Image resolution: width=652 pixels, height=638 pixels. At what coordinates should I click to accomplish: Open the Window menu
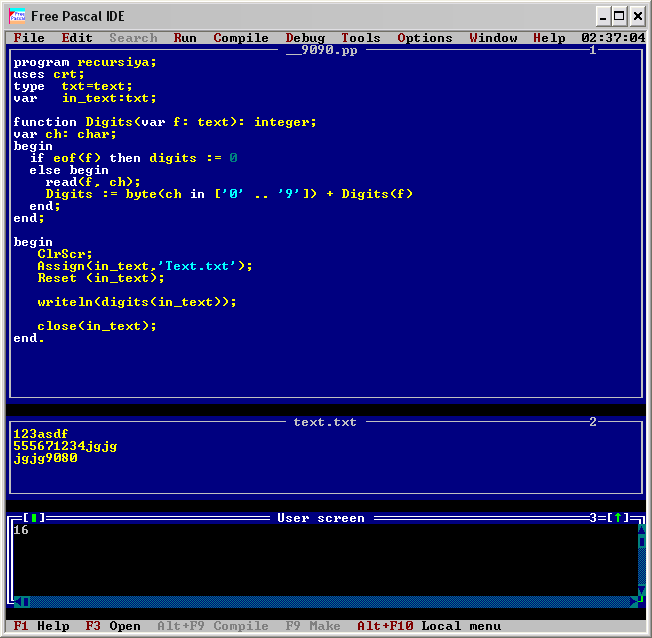click(493, 38)
